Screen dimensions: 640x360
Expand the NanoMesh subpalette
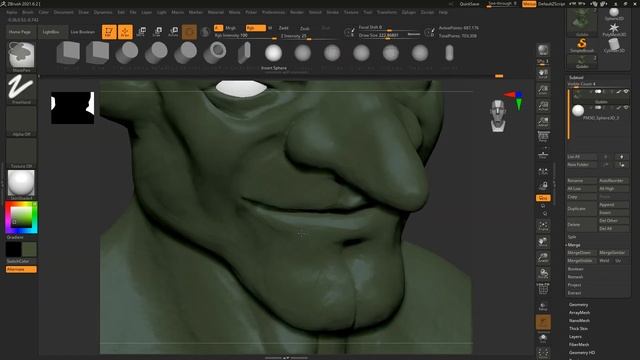(579, 321)
